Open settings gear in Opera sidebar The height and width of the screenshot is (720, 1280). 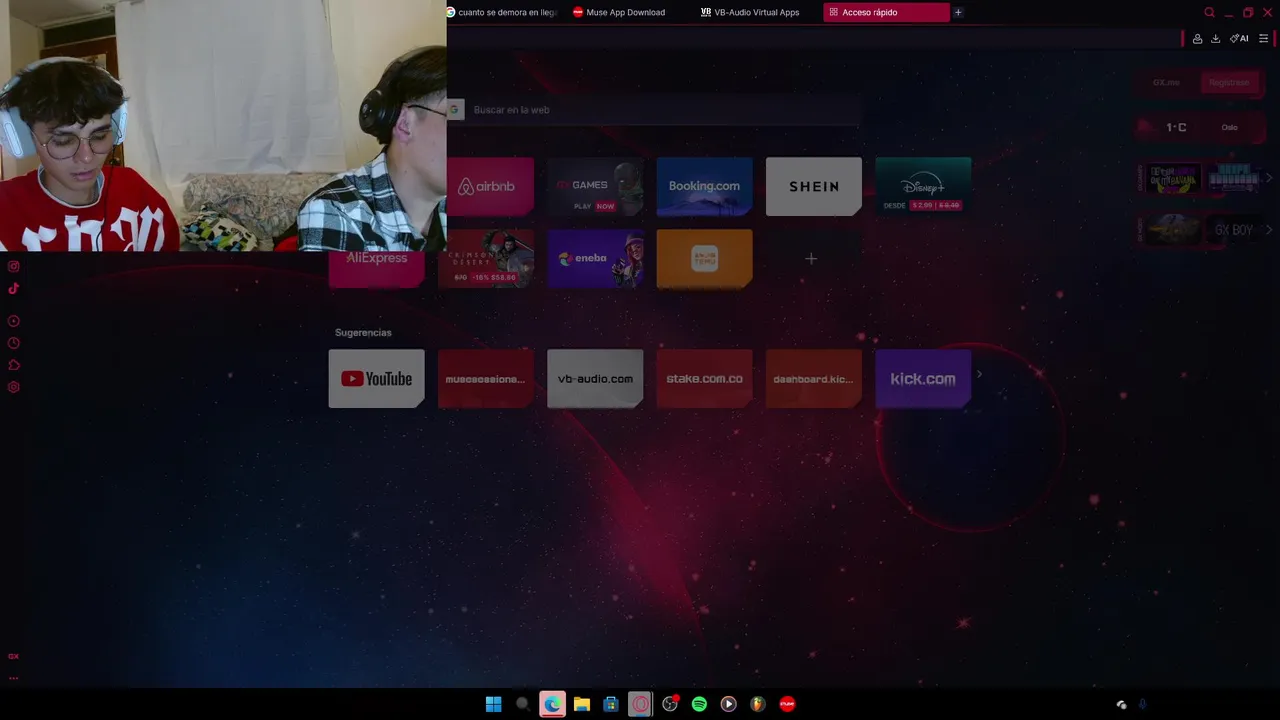14,387
